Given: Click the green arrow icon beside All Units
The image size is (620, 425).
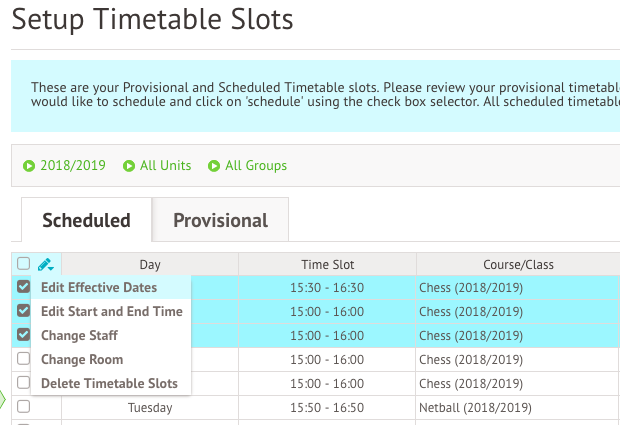Looking at the screenshot, I should pyautogui.click(x=129, y=166).
